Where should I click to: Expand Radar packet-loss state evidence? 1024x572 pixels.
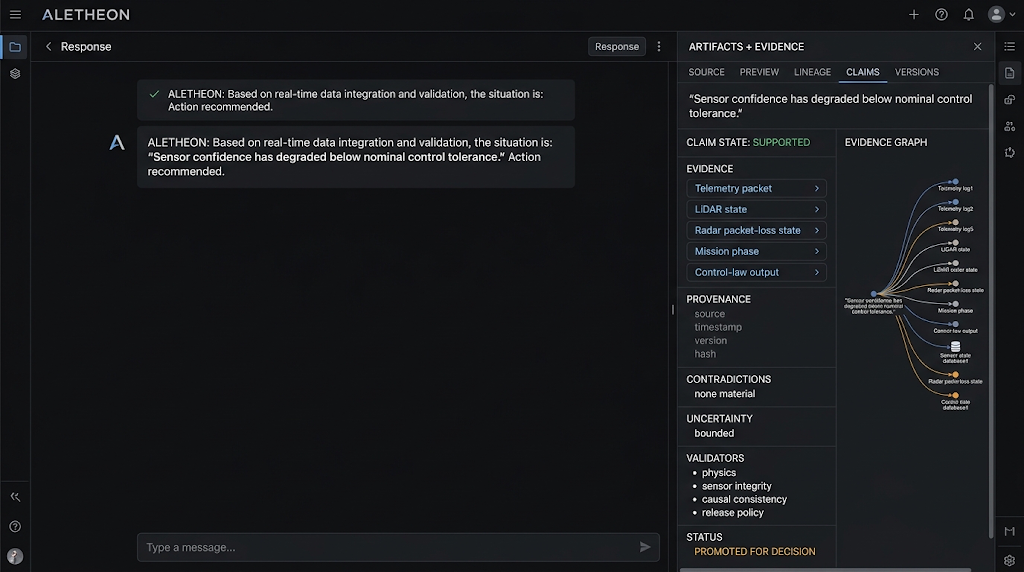click(x=756, y=230)
